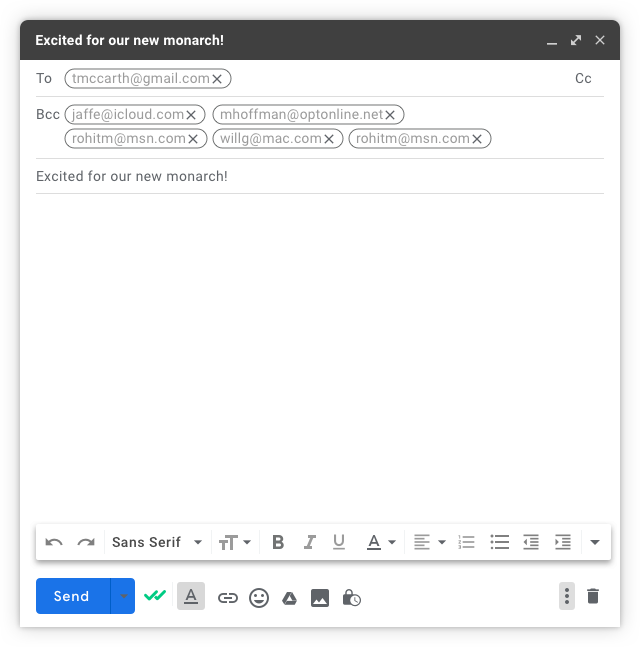640x647 pixels.
Task: Open the Sans Serif font dropdown
Action: tap(157, 542)
